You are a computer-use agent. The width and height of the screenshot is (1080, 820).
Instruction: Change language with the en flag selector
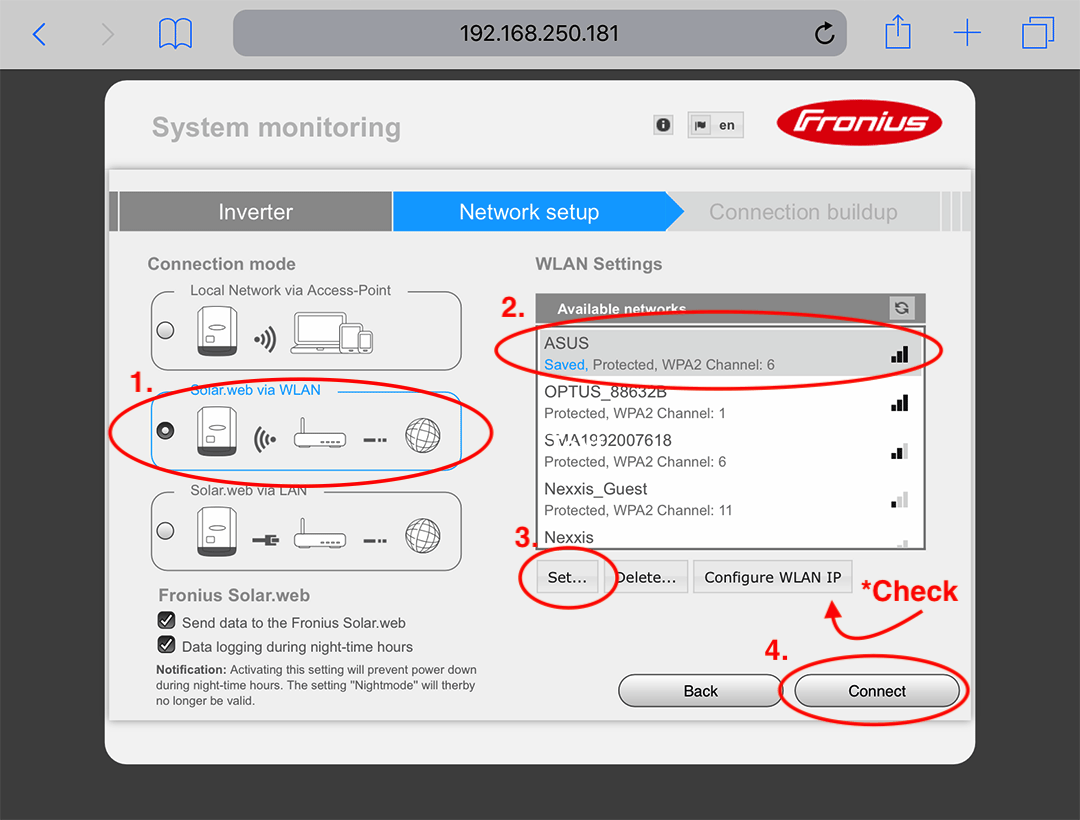coord(715,125)
